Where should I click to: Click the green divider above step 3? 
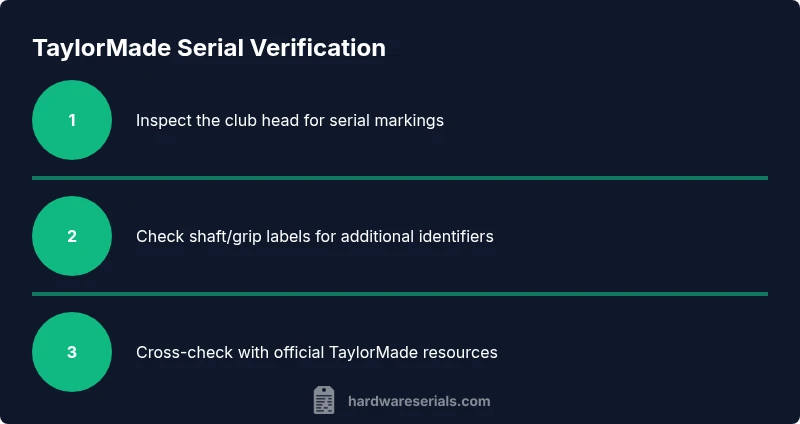pos(400,294)
